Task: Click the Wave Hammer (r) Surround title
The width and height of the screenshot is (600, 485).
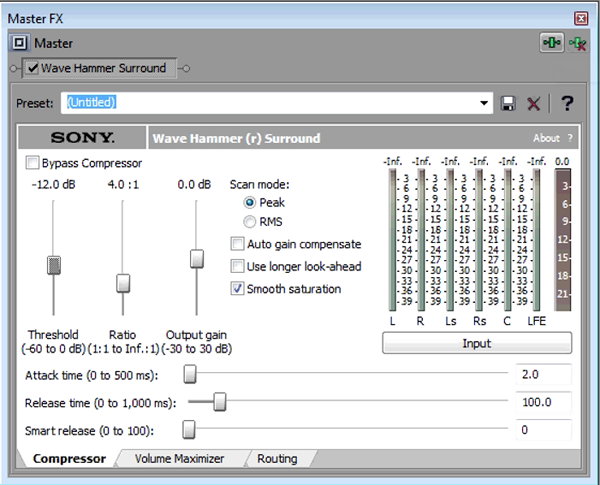Action: [236, 138]
